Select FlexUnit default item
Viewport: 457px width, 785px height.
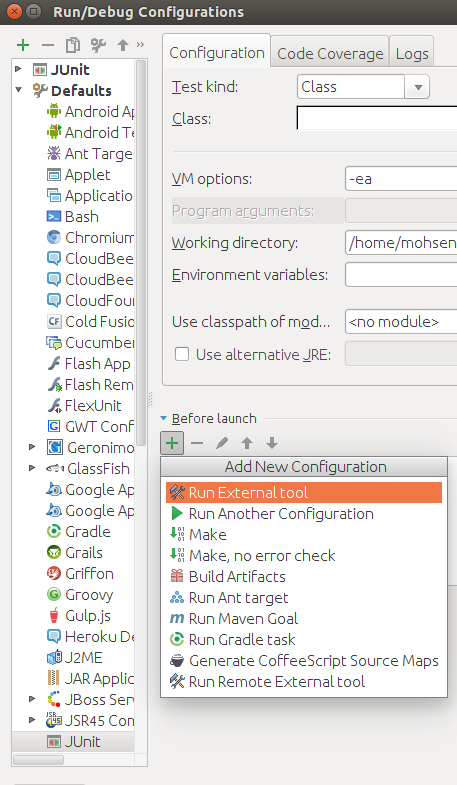pos(85,406)
